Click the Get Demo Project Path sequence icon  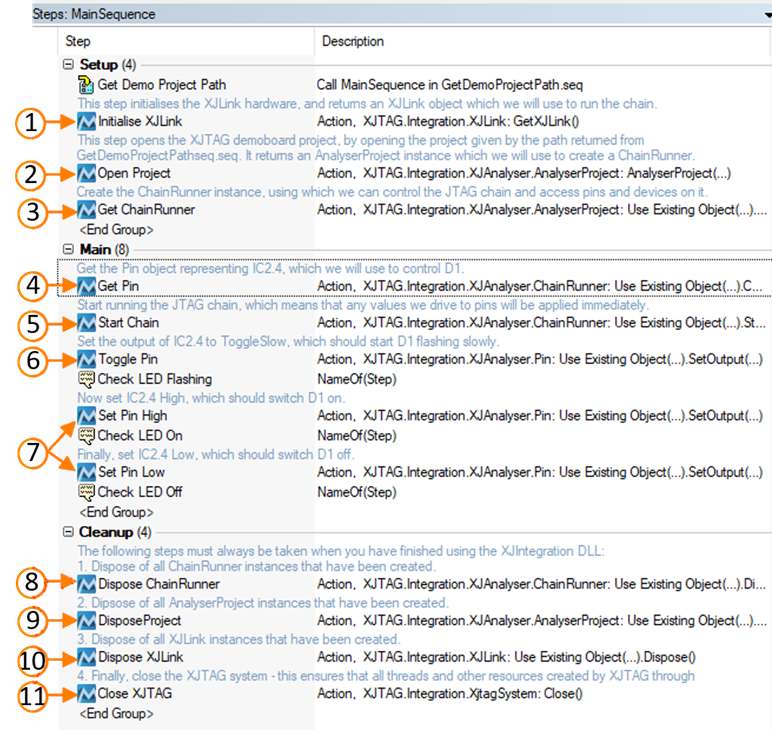pyautogui.click(x=86, y=84)
